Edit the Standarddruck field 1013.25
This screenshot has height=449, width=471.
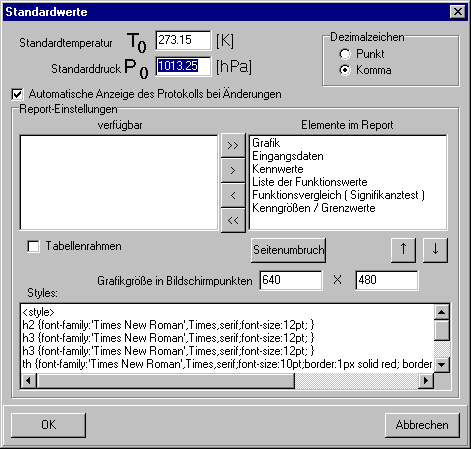(x=183, y=66)
